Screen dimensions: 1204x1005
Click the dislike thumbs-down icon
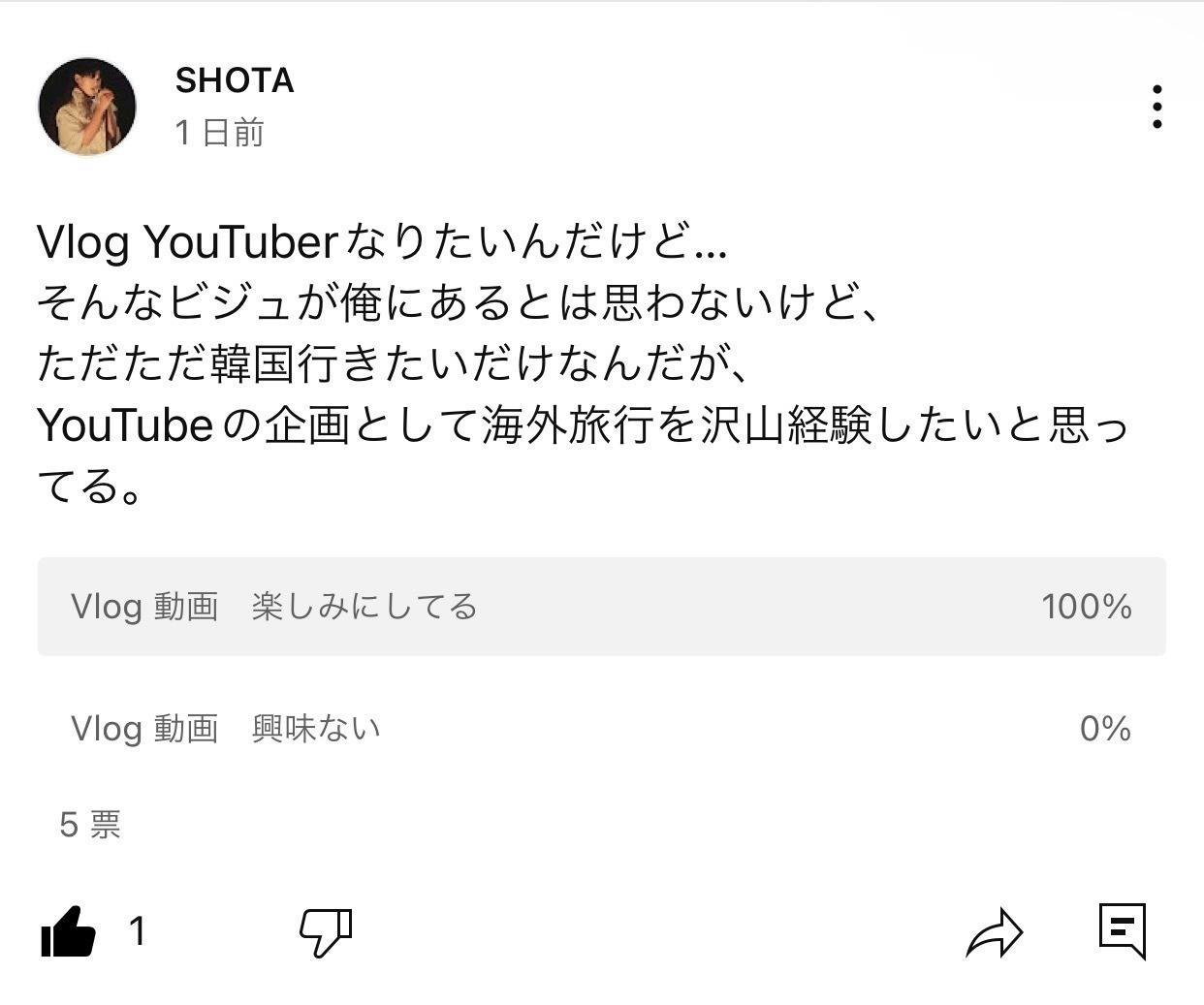[326, 933]
